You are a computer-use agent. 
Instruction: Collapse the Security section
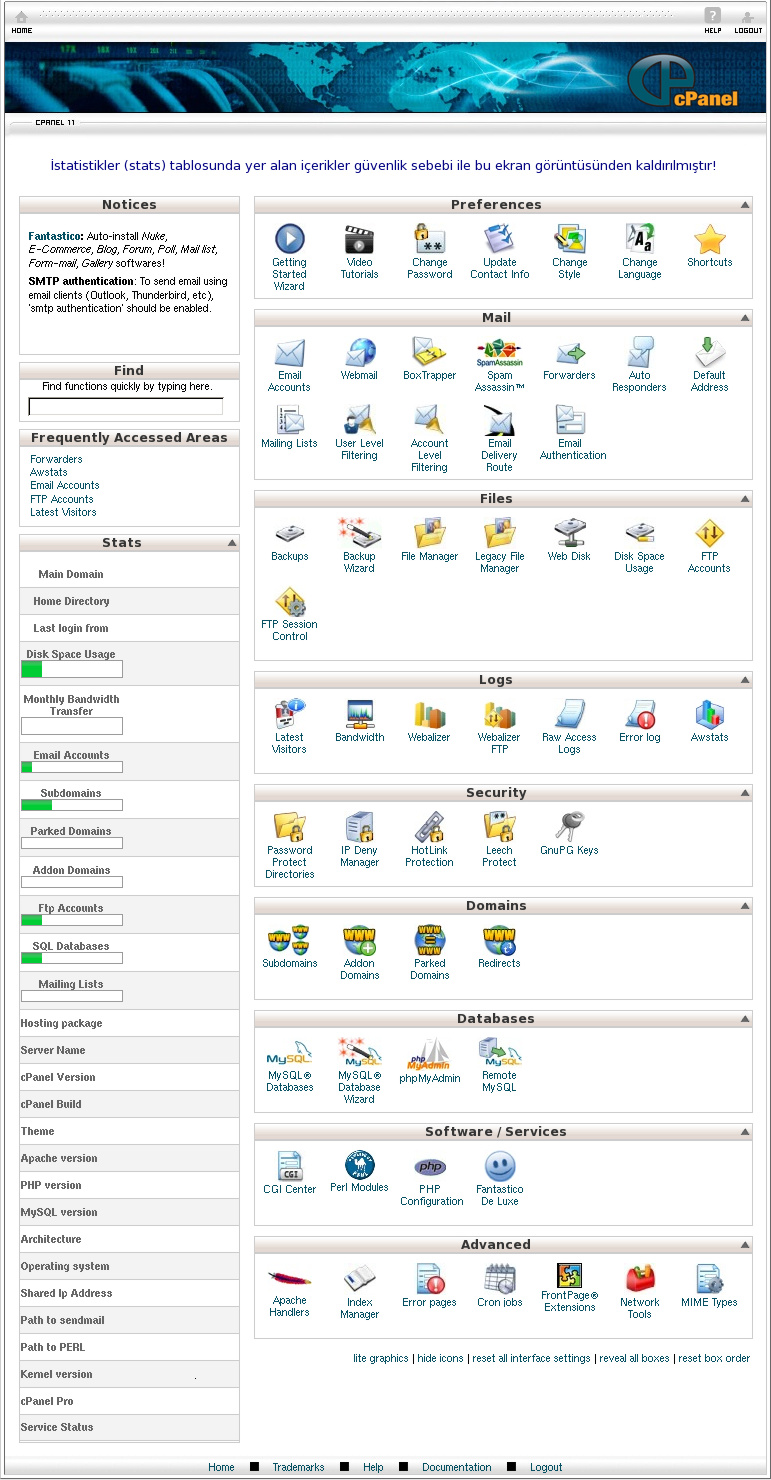(x=745, y=793)
